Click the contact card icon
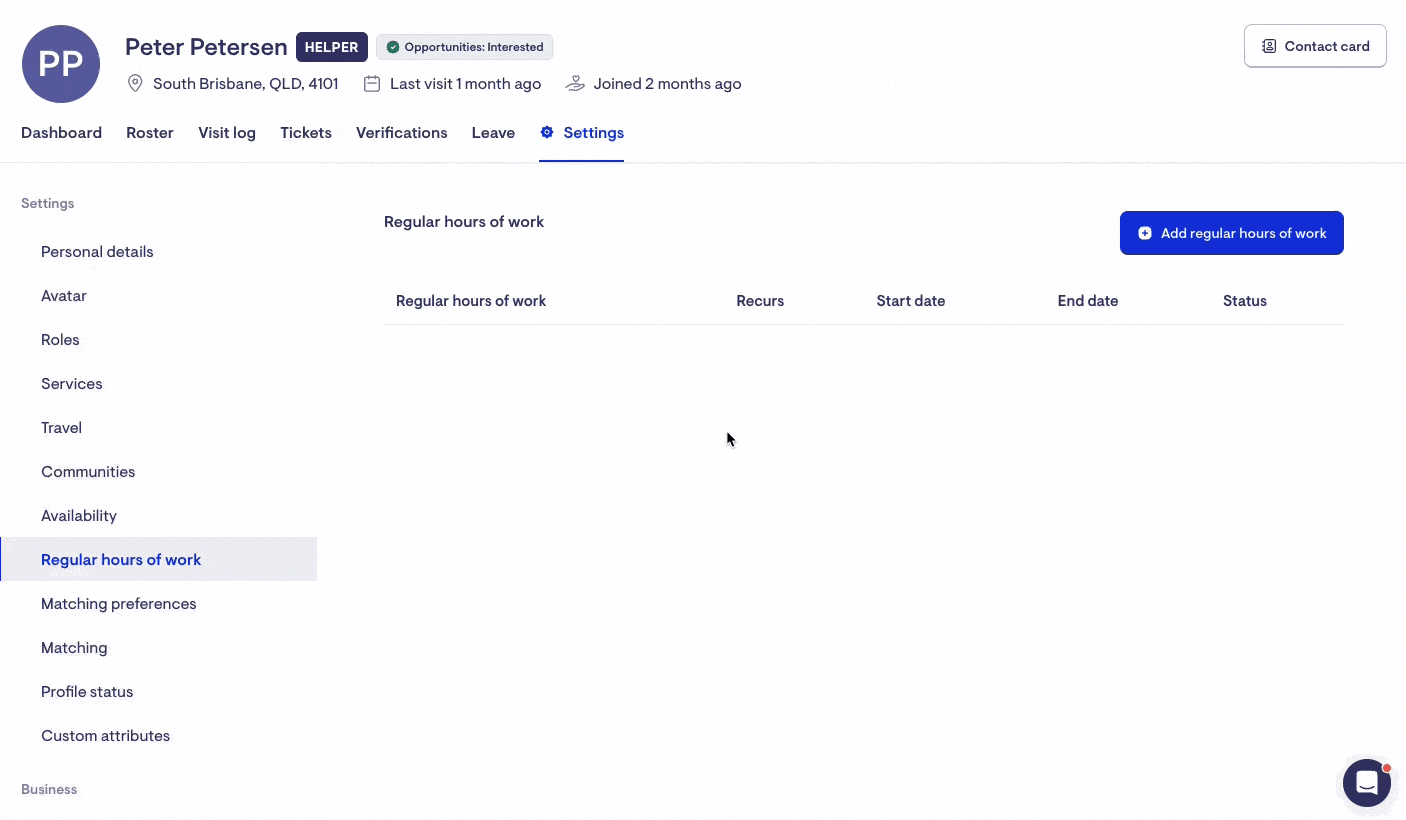The height and width of the screenshot is (820, 1406). pyautogui.click(x=1269, y=46)
